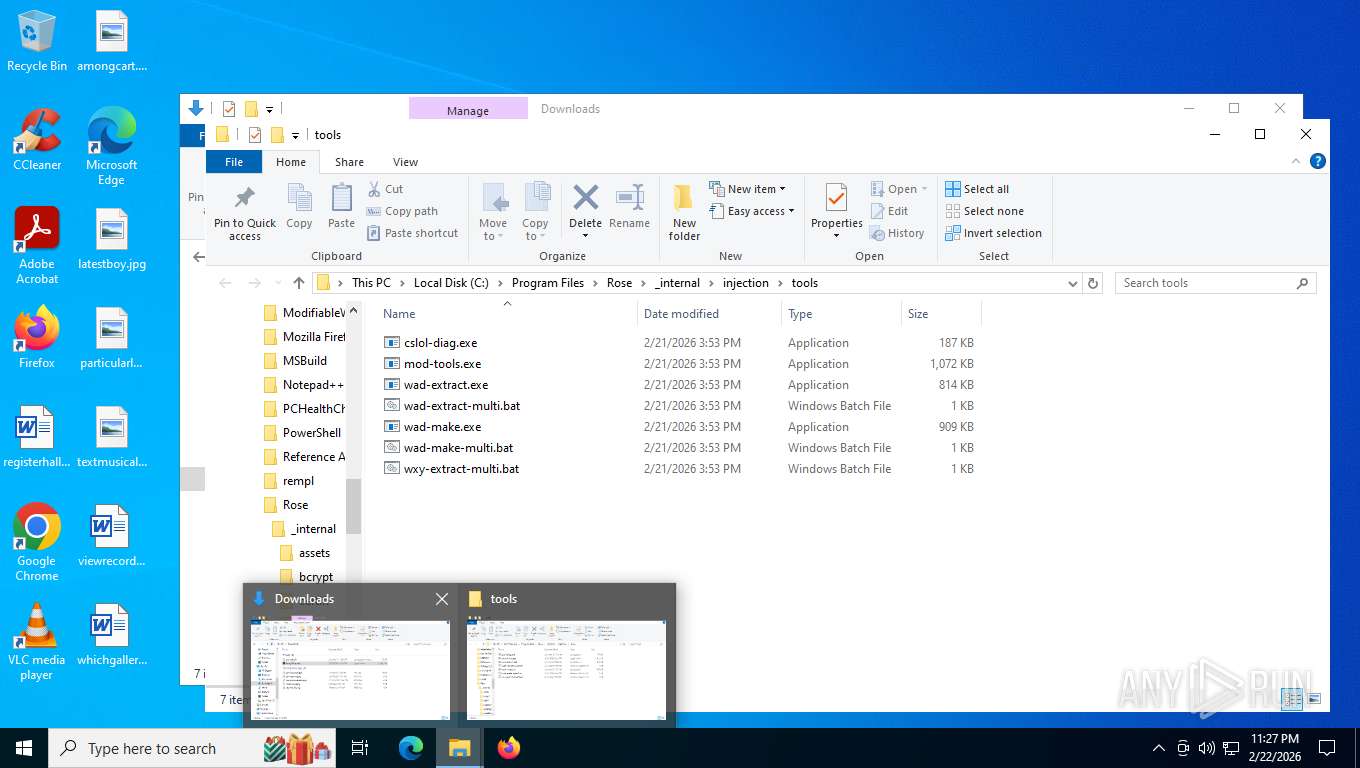1360x768 pixels.
Task: Open the recent locations dropdown arrow
Action: click(x=277, y=283)
